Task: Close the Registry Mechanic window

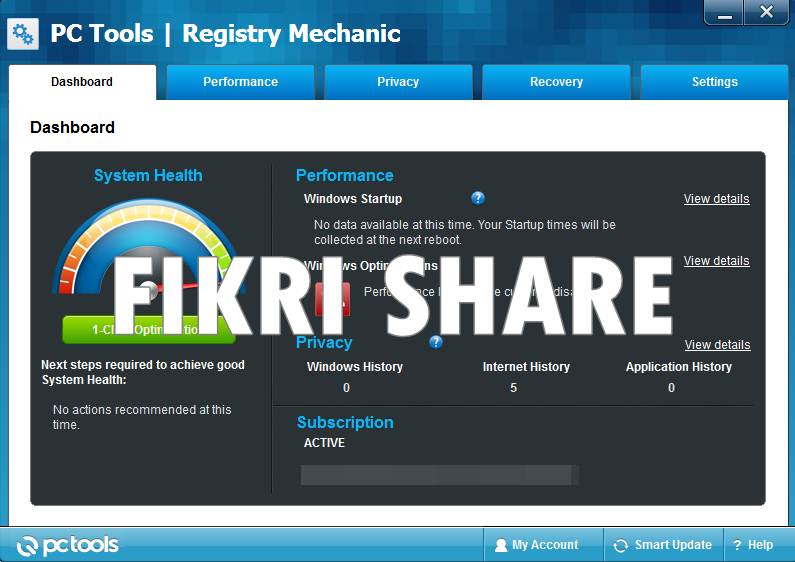Action: [x=766, y=13]
